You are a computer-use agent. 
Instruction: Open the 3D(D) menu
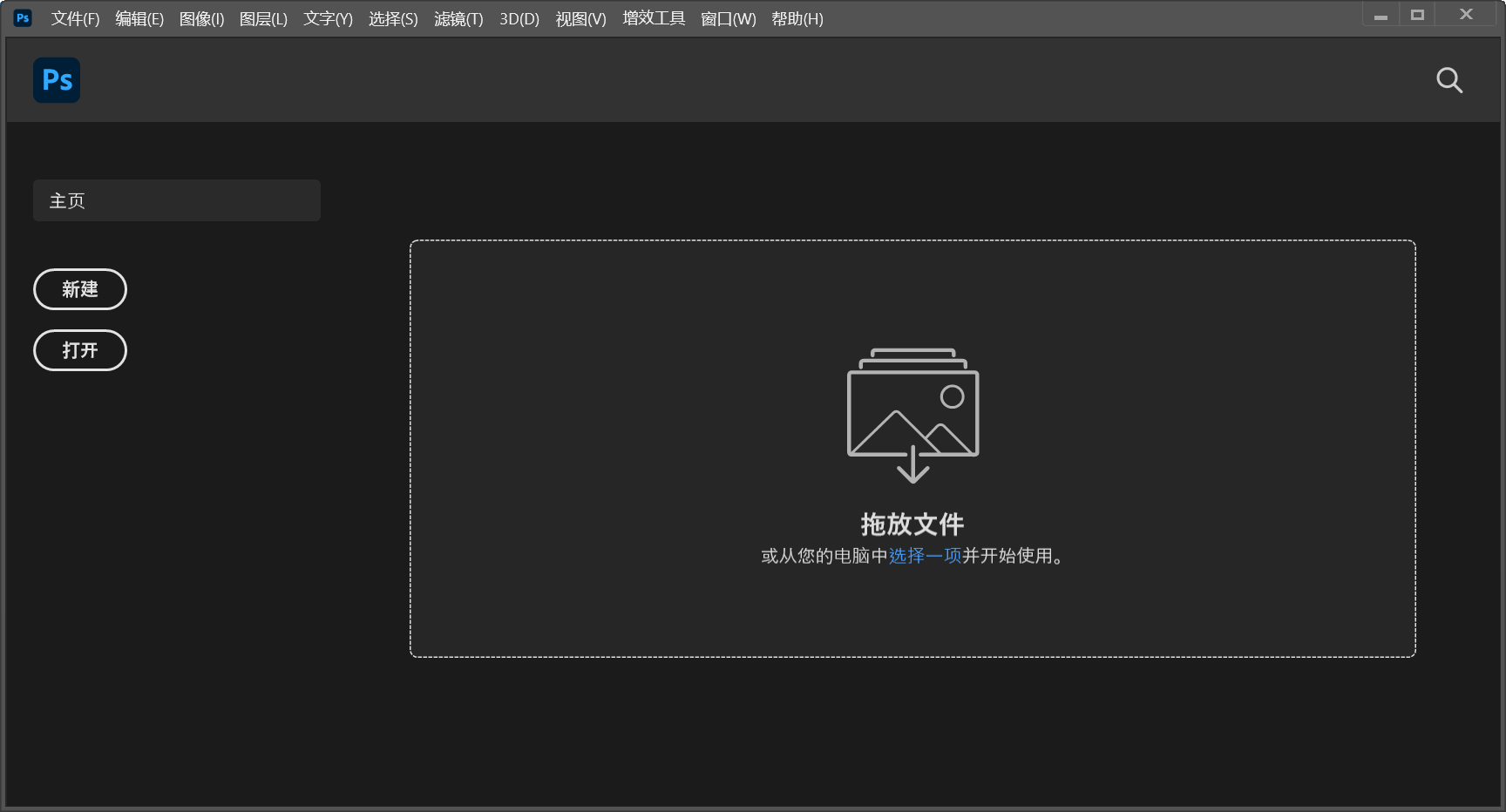[519, 19]
